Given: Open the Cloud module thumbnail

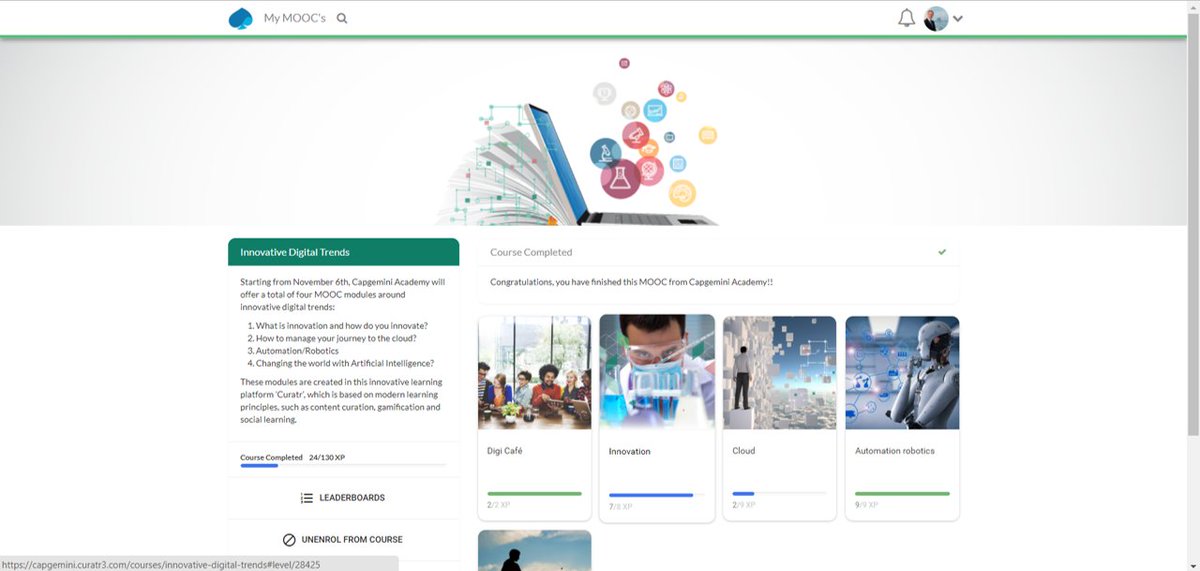Looking at the screenshot, I should point(779,373).
